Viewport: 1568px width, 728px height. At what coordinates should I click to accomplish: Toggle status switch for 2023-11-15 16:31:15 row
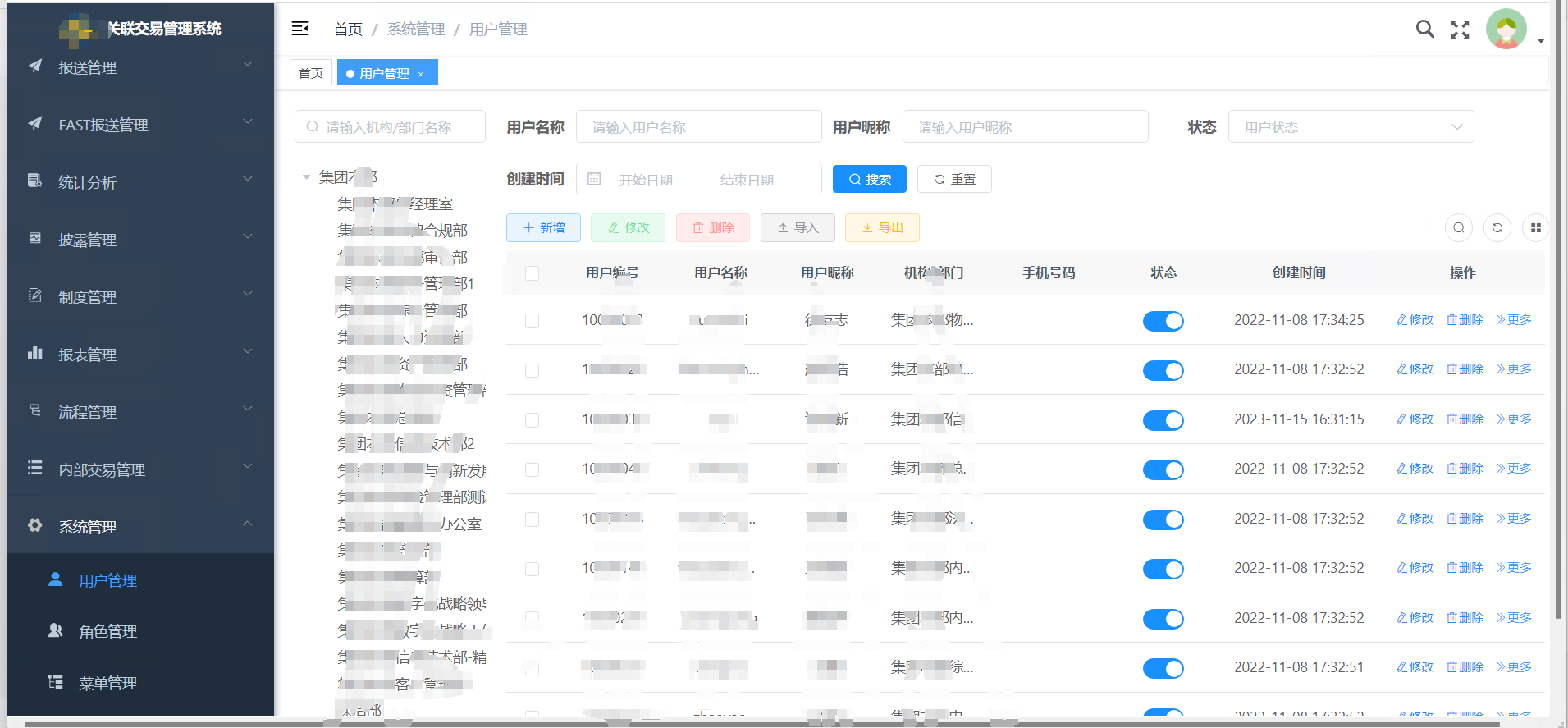1163,420
